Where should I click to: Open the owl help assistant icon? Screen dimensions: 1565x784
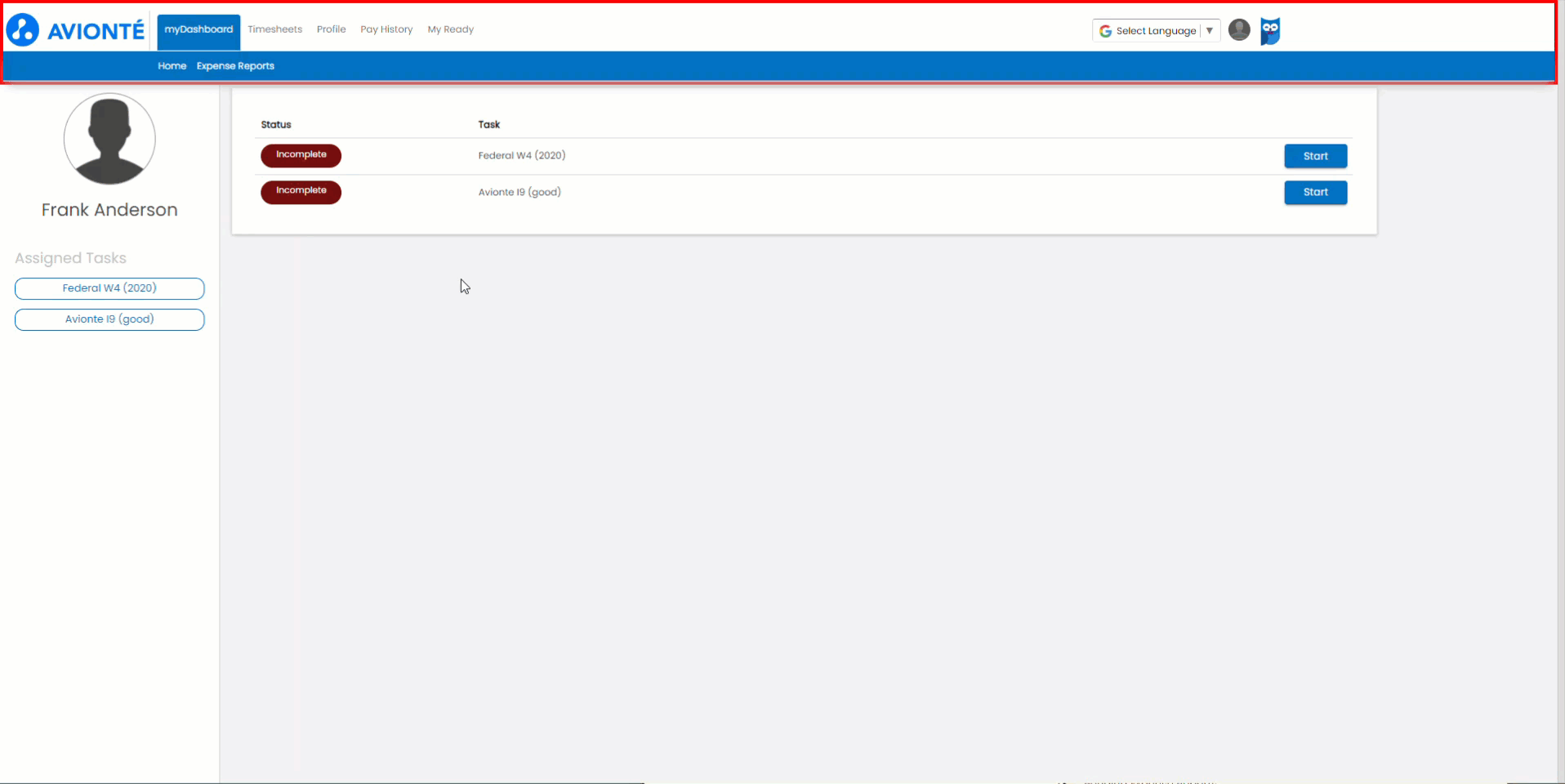1270,31
